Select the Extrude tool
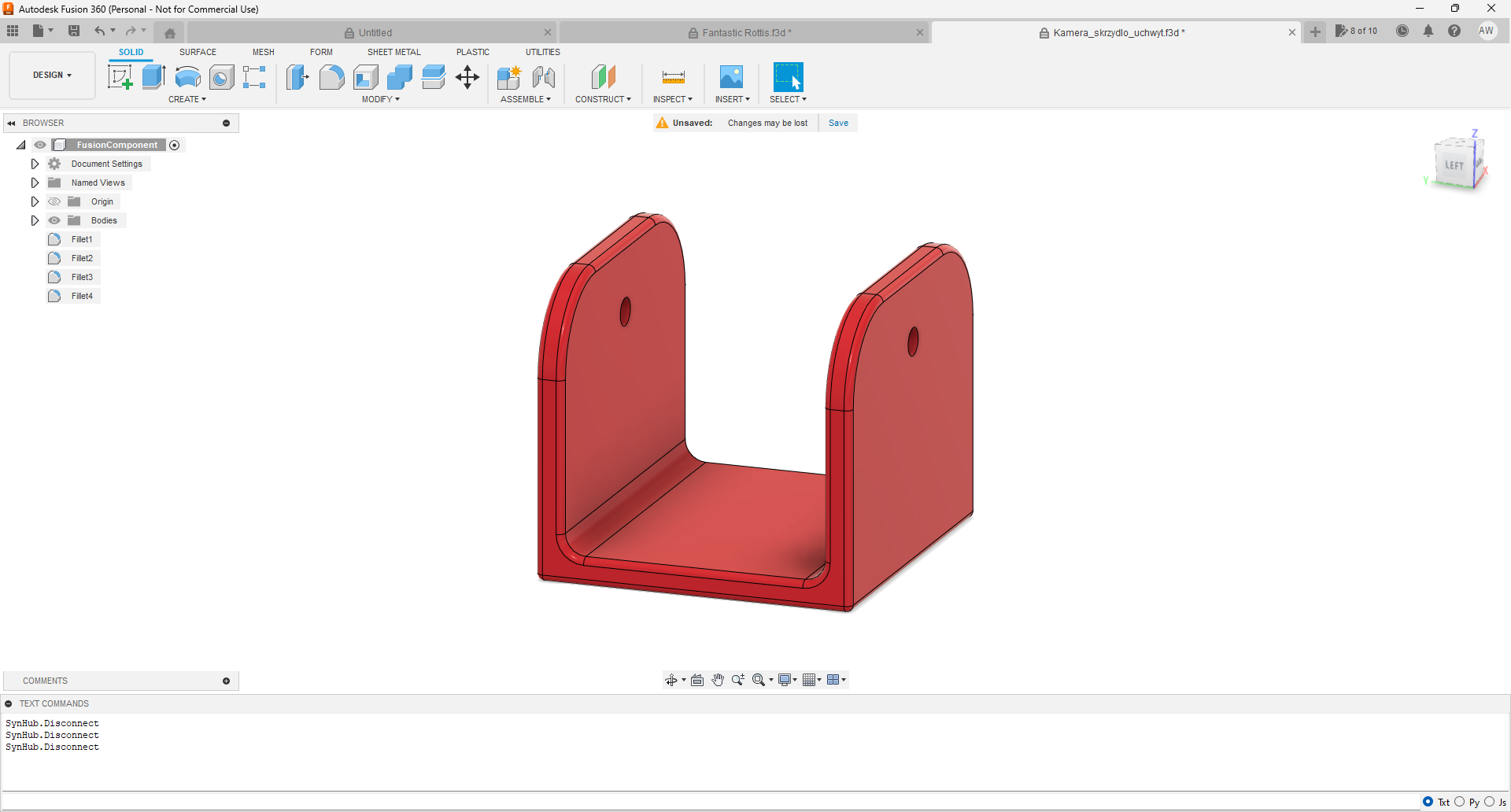Viewport: 1511px width, 812px height. [153, 77]
